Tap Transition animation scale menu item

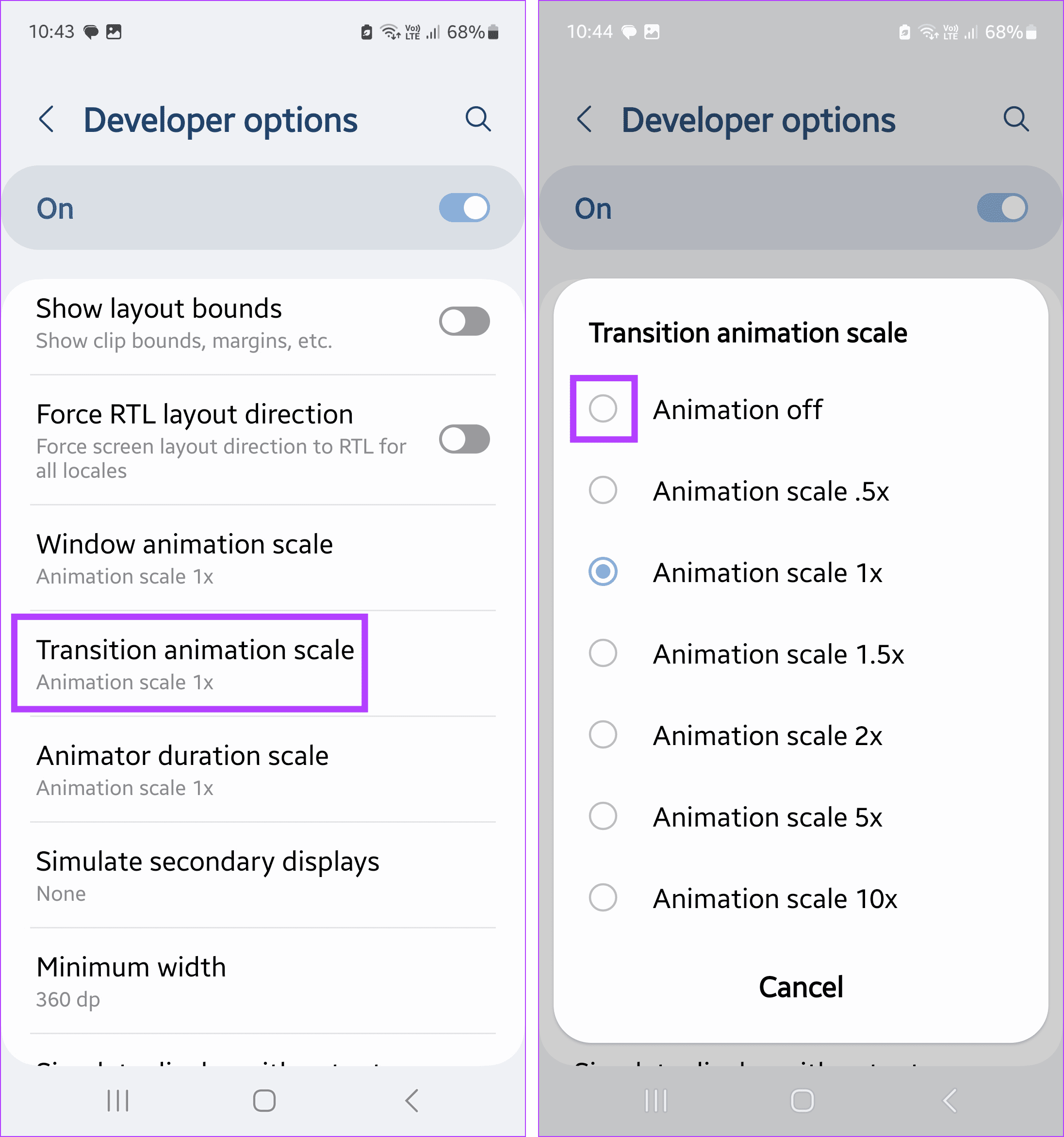pos(200,664)
